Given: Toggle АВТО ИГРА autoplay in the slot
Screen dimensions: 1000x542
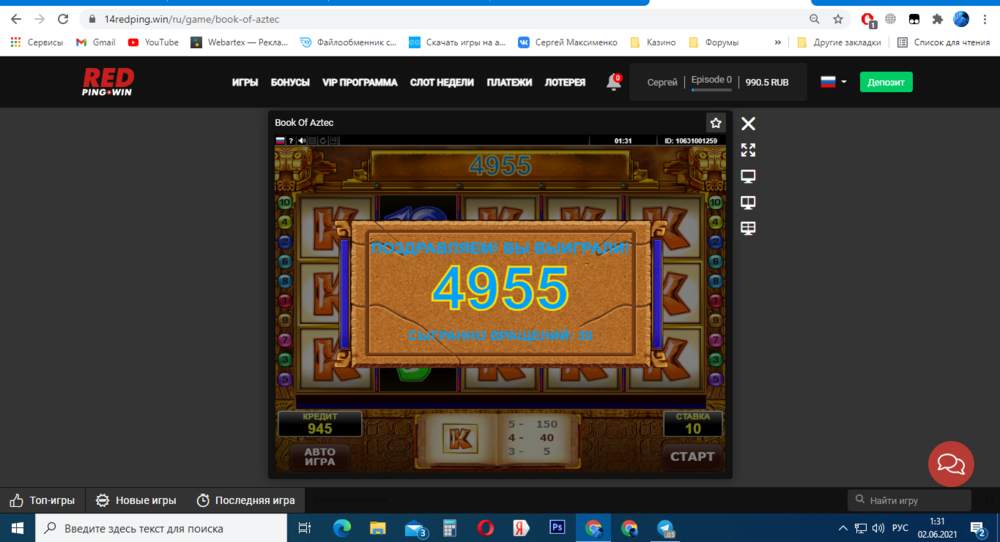Looking at the screenshot, I should [320, 456].
